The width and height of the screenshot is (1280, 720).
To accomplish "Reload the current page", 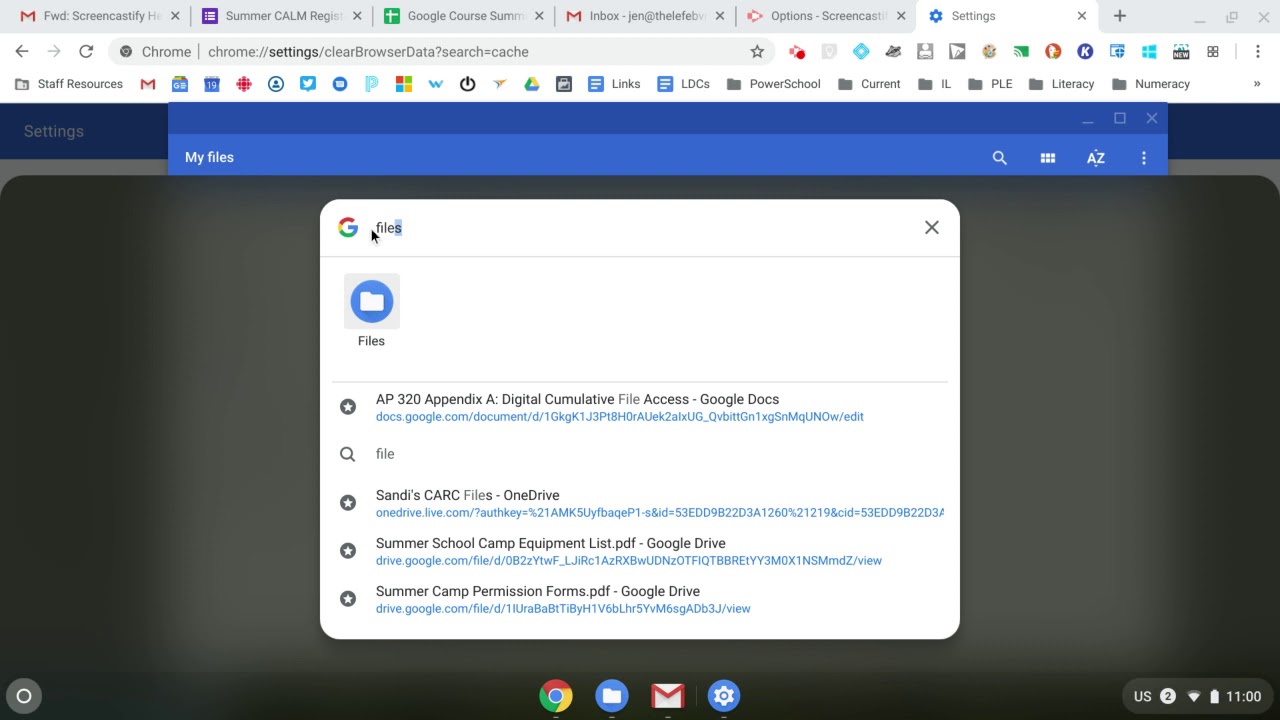I will point(86,52).
